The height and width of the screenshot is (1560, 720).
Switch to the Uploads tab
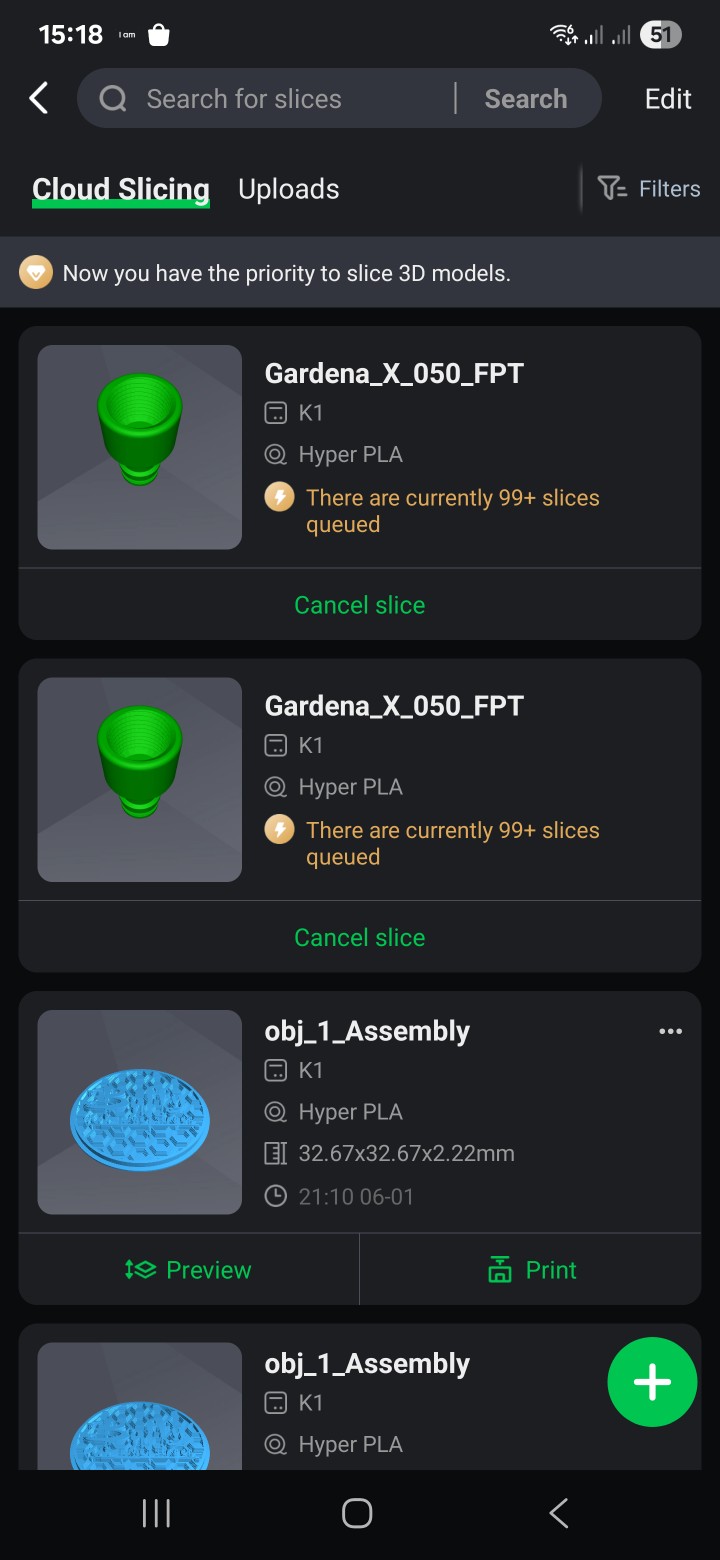coord(288,188)
